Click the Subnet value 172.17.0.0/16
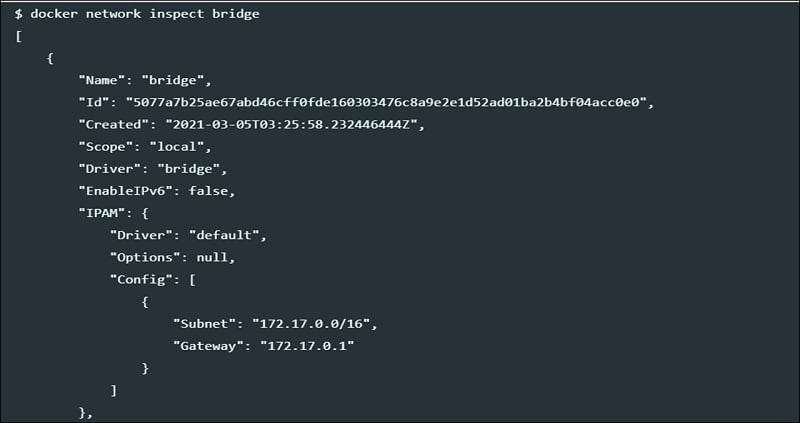800x423 pixels. pyautogui.click(x=311, y=324)
